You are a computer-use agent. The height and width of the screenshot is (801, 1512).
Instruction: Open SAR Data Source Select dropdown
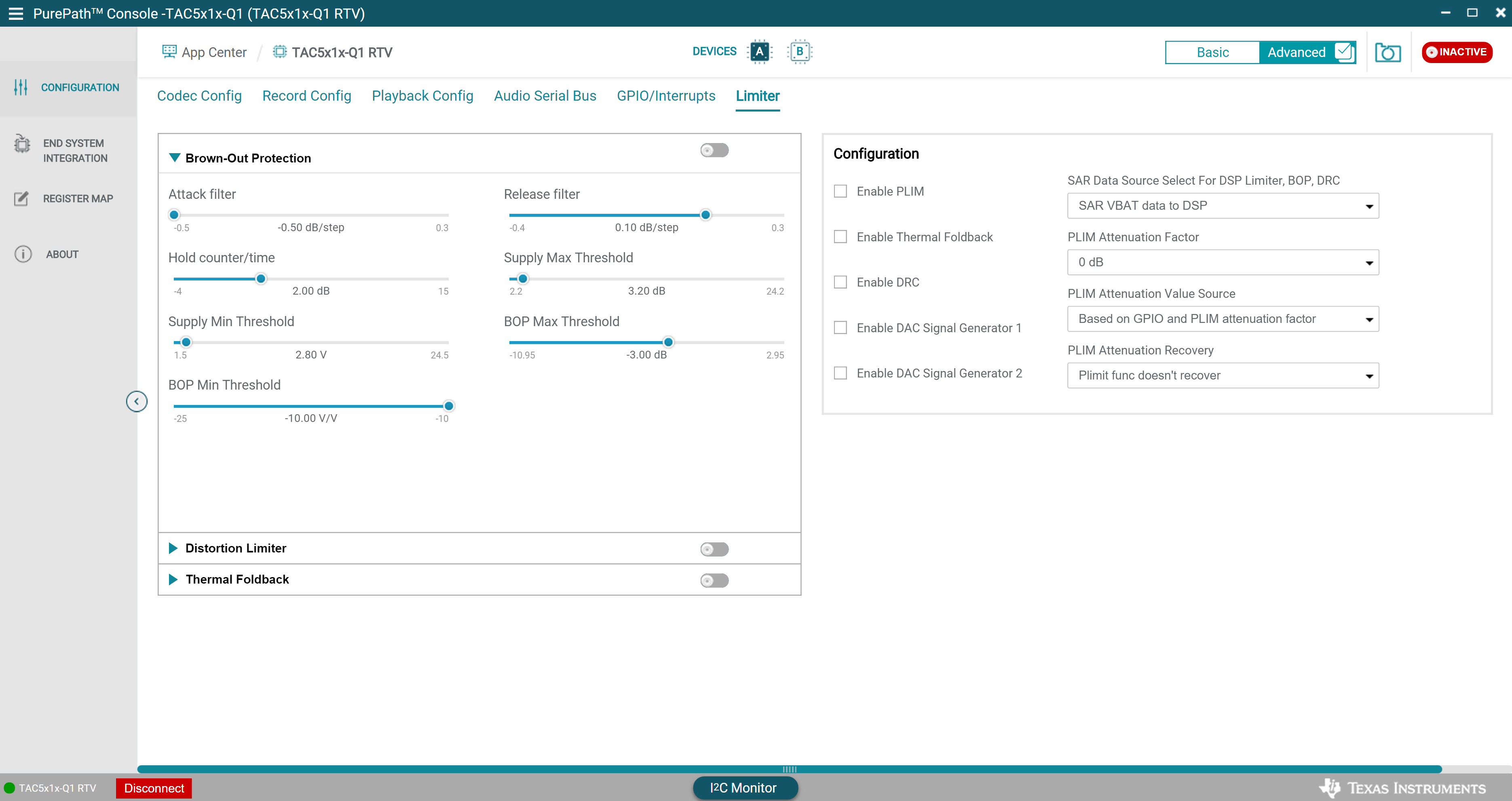tap(1223, 205)
